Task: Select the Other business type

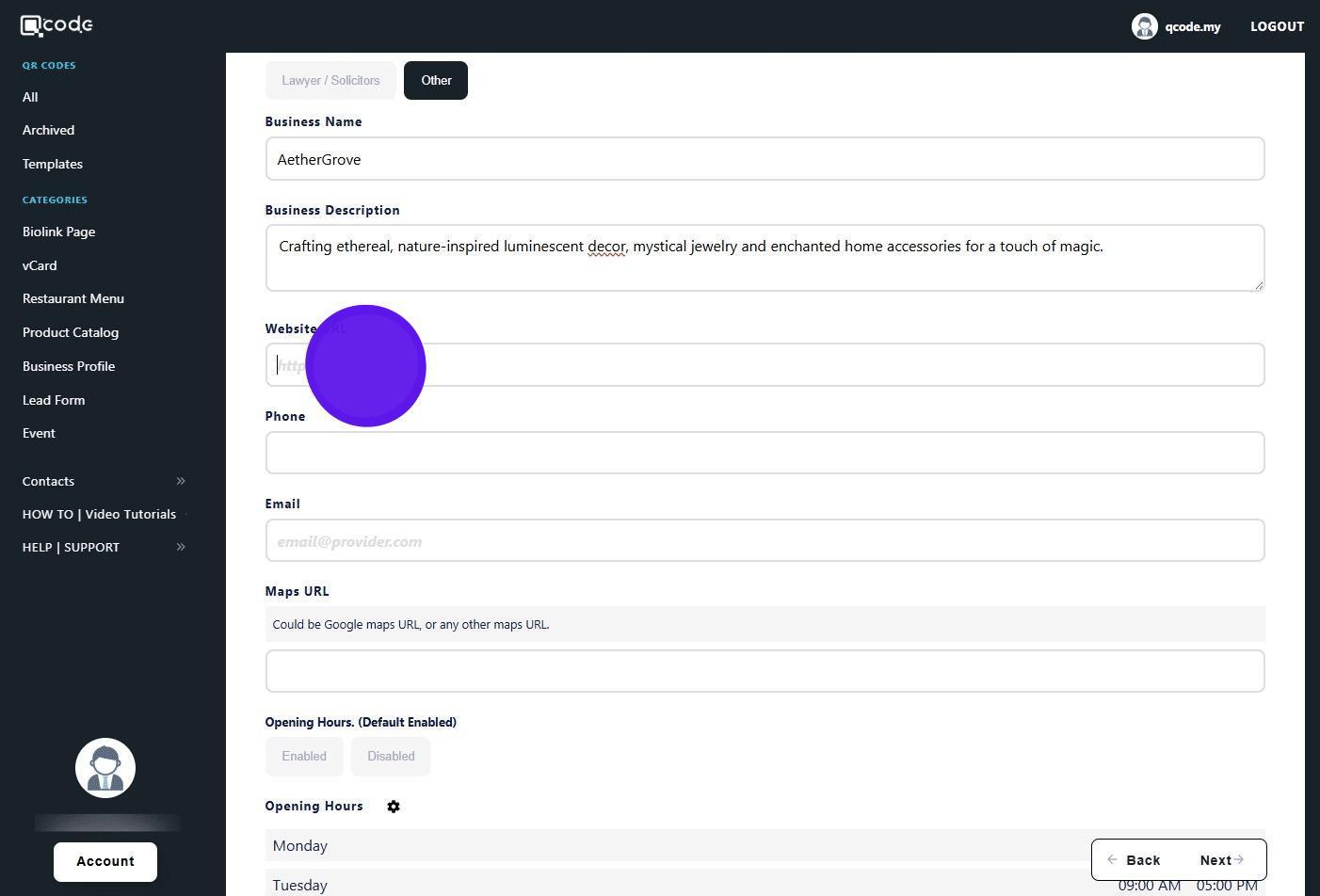Action: [436, 80]
